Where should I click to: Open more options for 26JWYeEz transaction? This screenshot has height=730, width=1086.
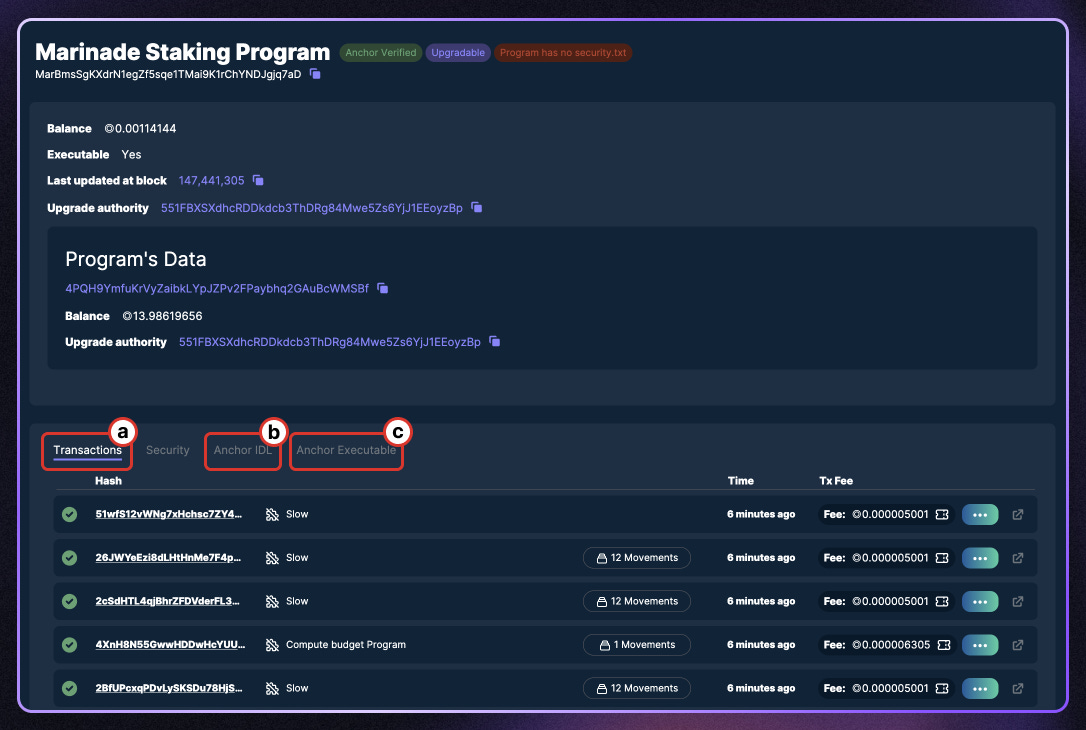tap(980, 558)
